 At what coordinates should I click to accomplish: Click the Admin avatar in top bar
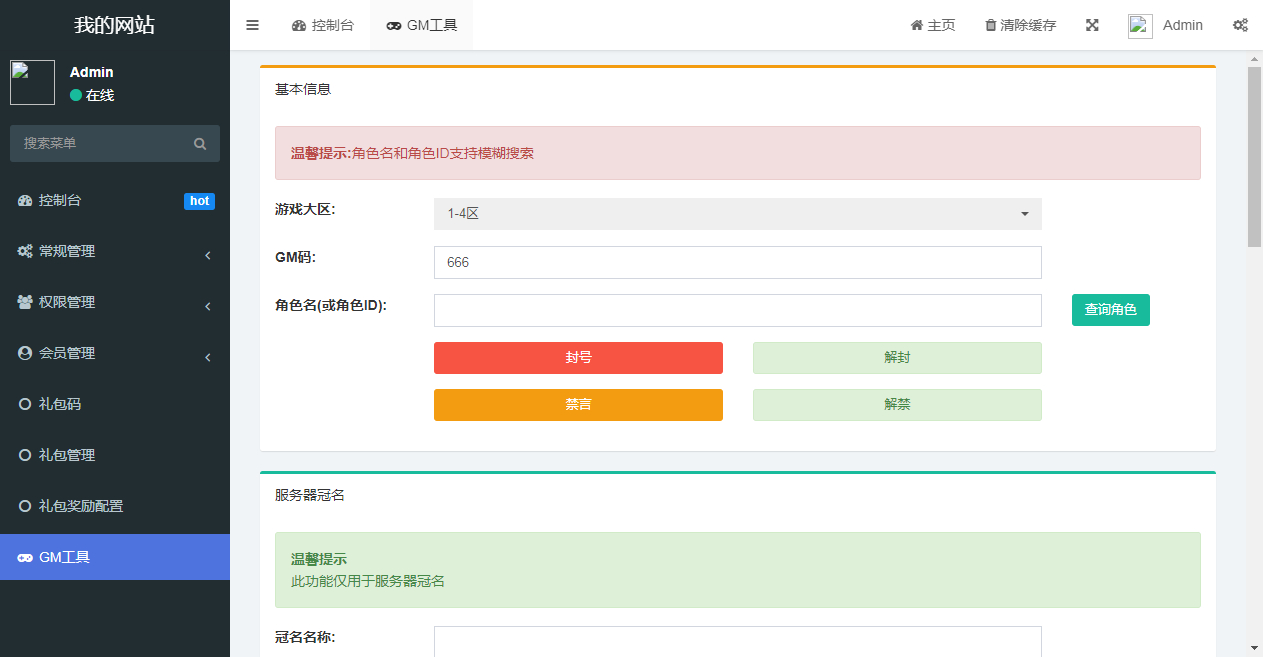click(1140, 26)
